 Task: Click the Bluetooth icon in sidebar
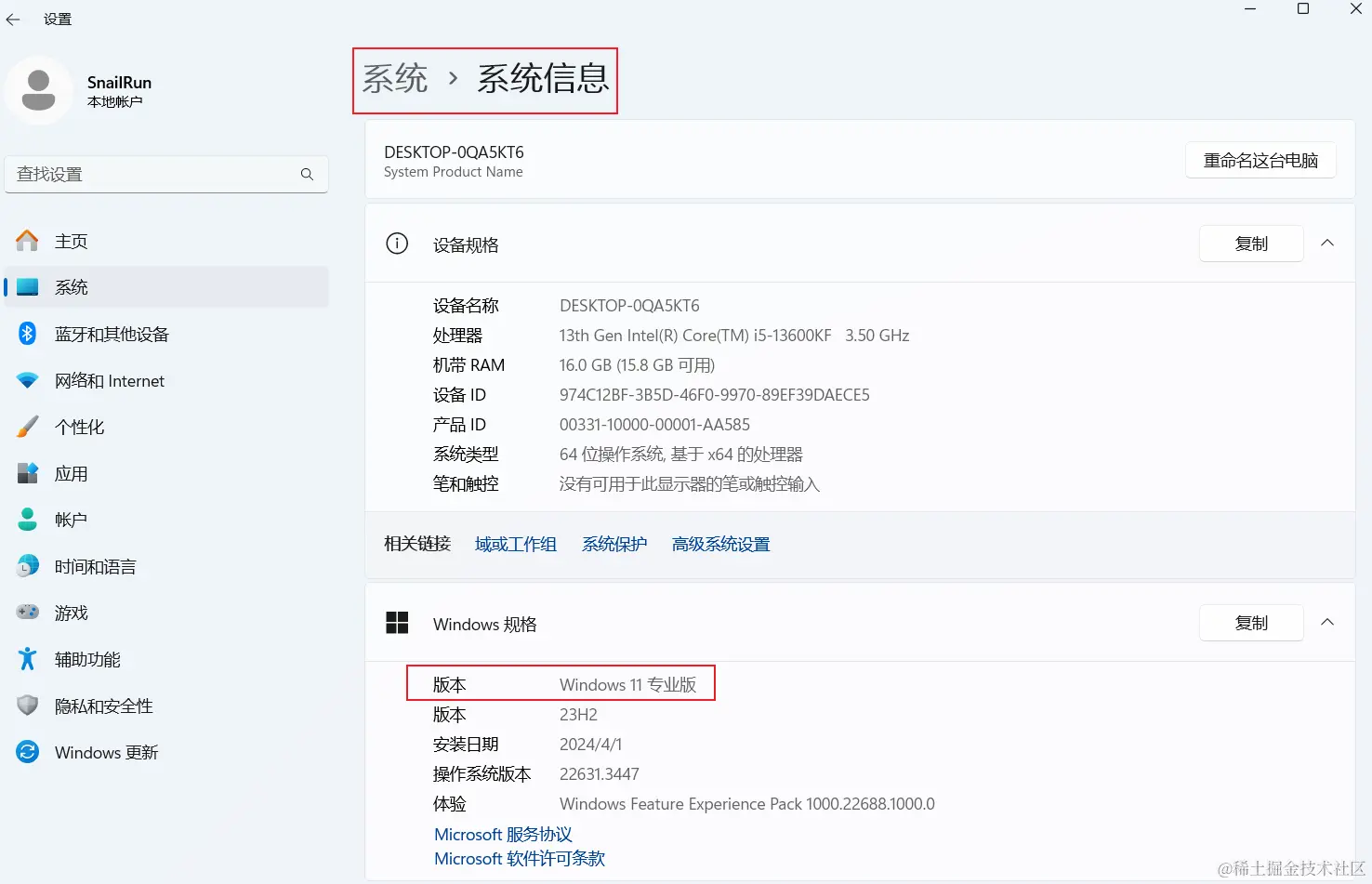[x=28, y=334]
